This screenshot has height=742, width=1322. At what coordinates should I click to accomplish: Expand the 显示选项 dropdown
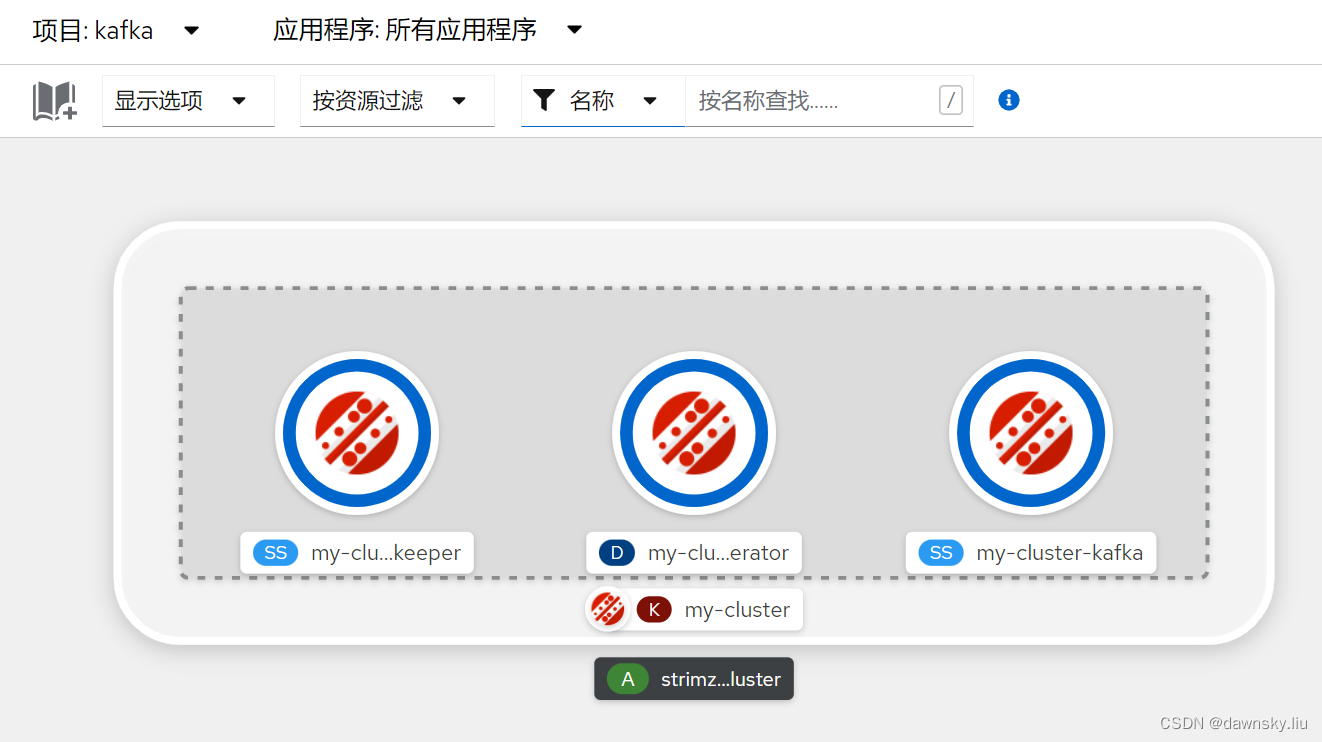pyautogui.click(x=188, y=101)
